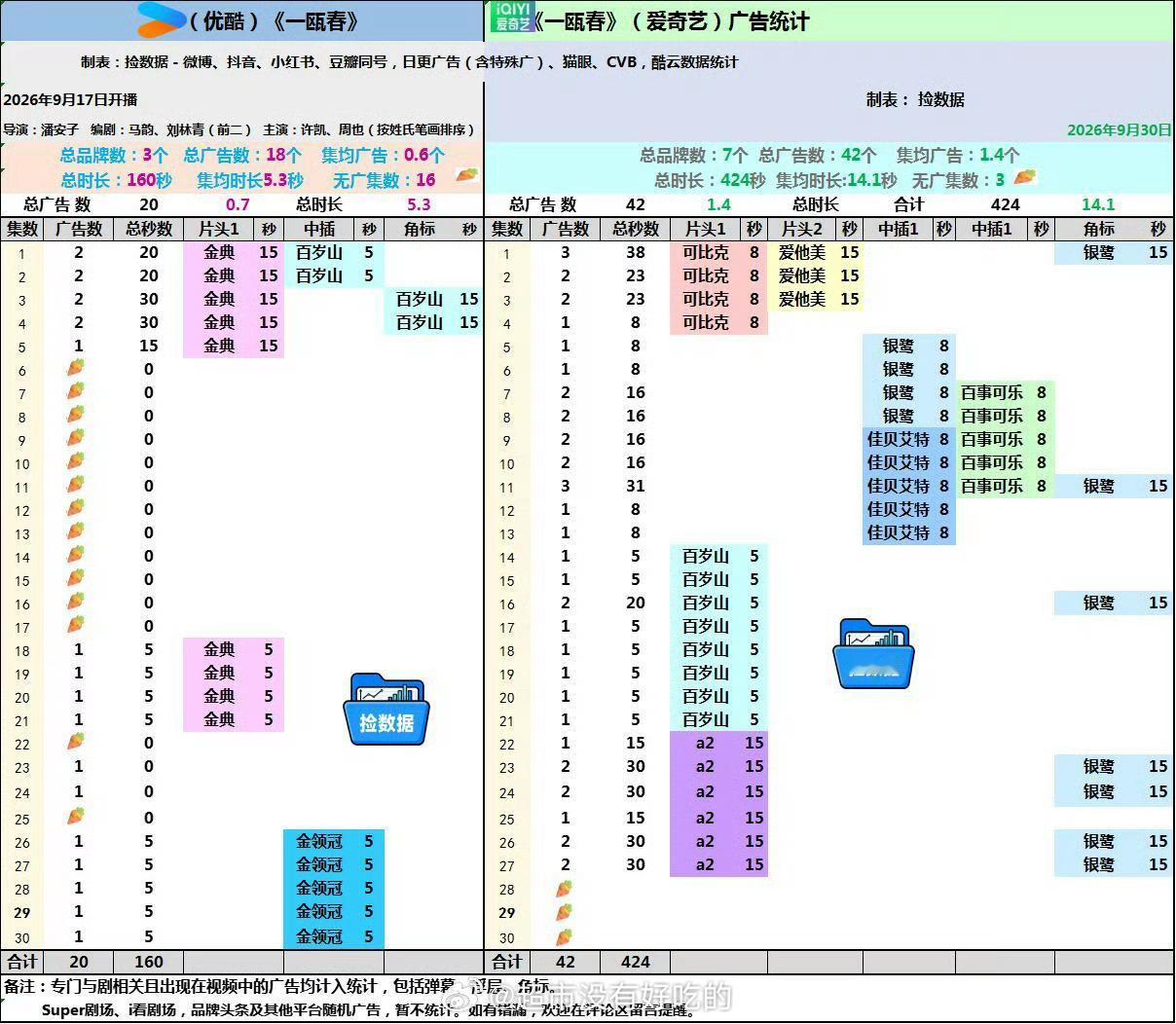
Task: Select 银鹭 cell in iQIYI episode 1 row
Action: [x=1099, y=252]
